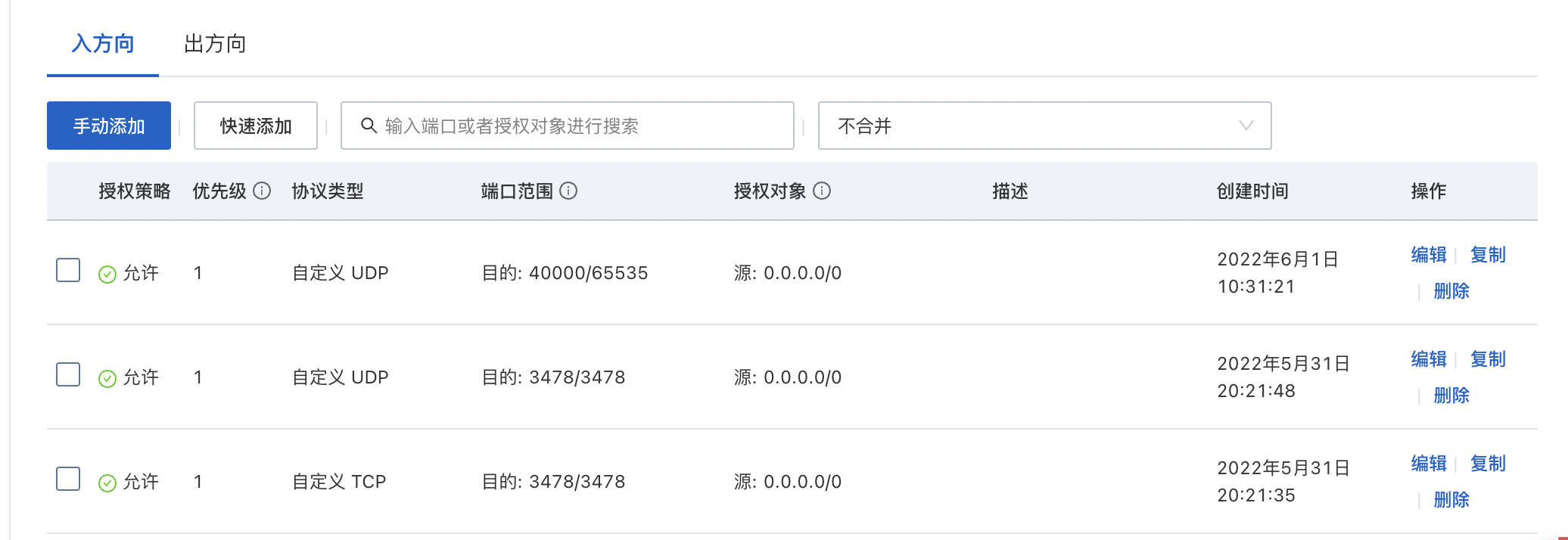Click green allow icon on TCP 3478 rule
1568x540 pixels.
click(107, 483)
